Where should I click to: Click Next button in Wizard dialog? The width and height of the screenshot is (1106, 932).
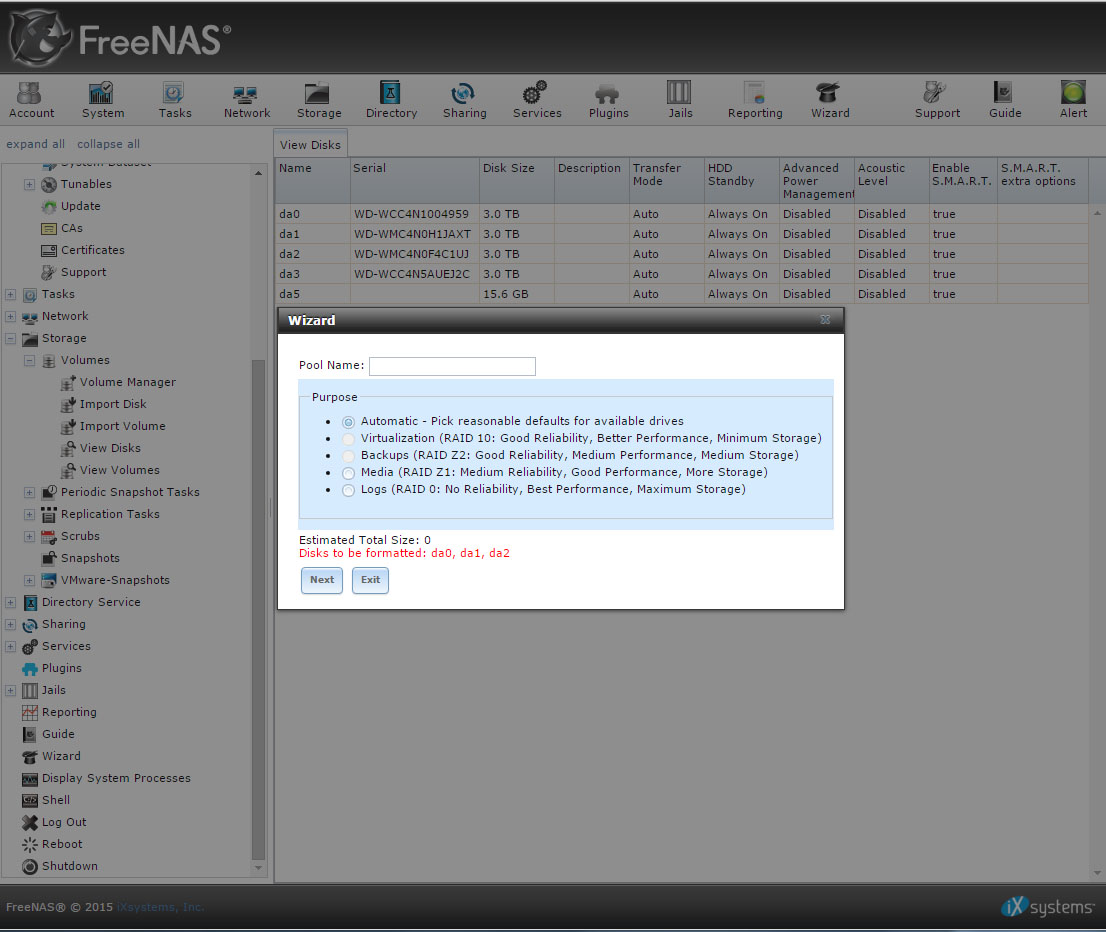[322, 580]
